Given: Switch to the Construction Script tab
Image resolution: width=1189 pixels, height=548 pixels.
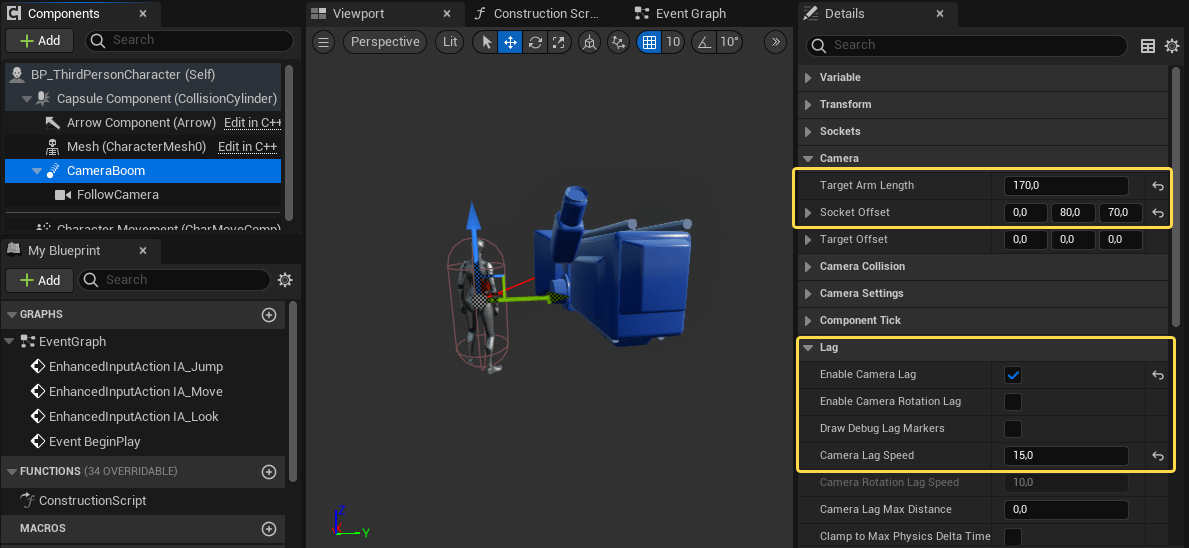Looking at the screenshot, I should (x=546, y=14).
